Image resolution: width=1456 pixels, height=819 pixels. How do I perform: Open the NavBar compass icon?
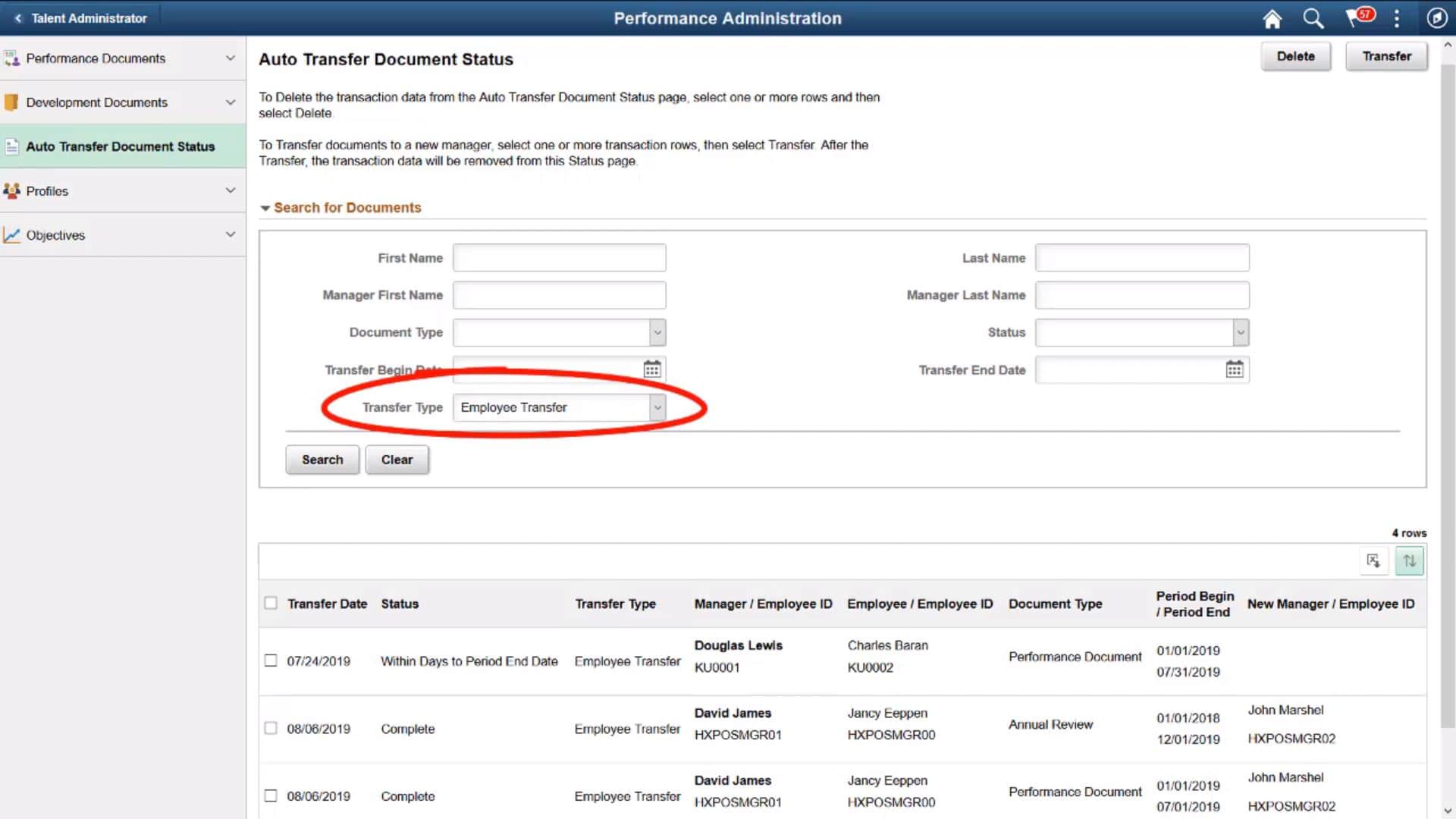(1437, 18)
